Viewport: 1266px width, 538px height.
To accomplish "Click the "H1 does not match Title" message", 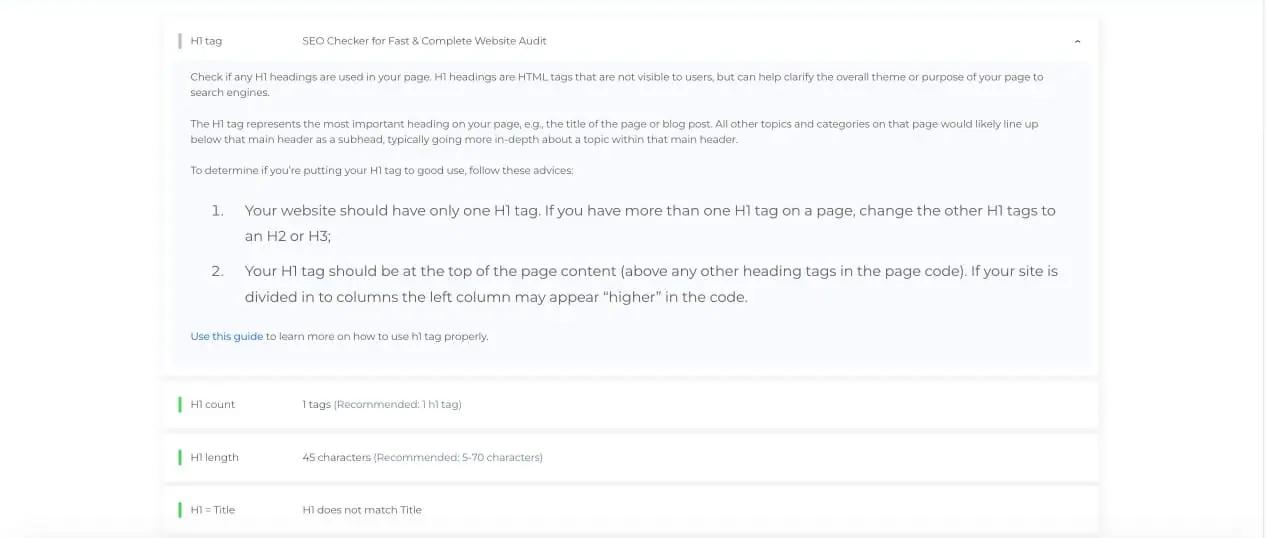I will pos(362,510).
